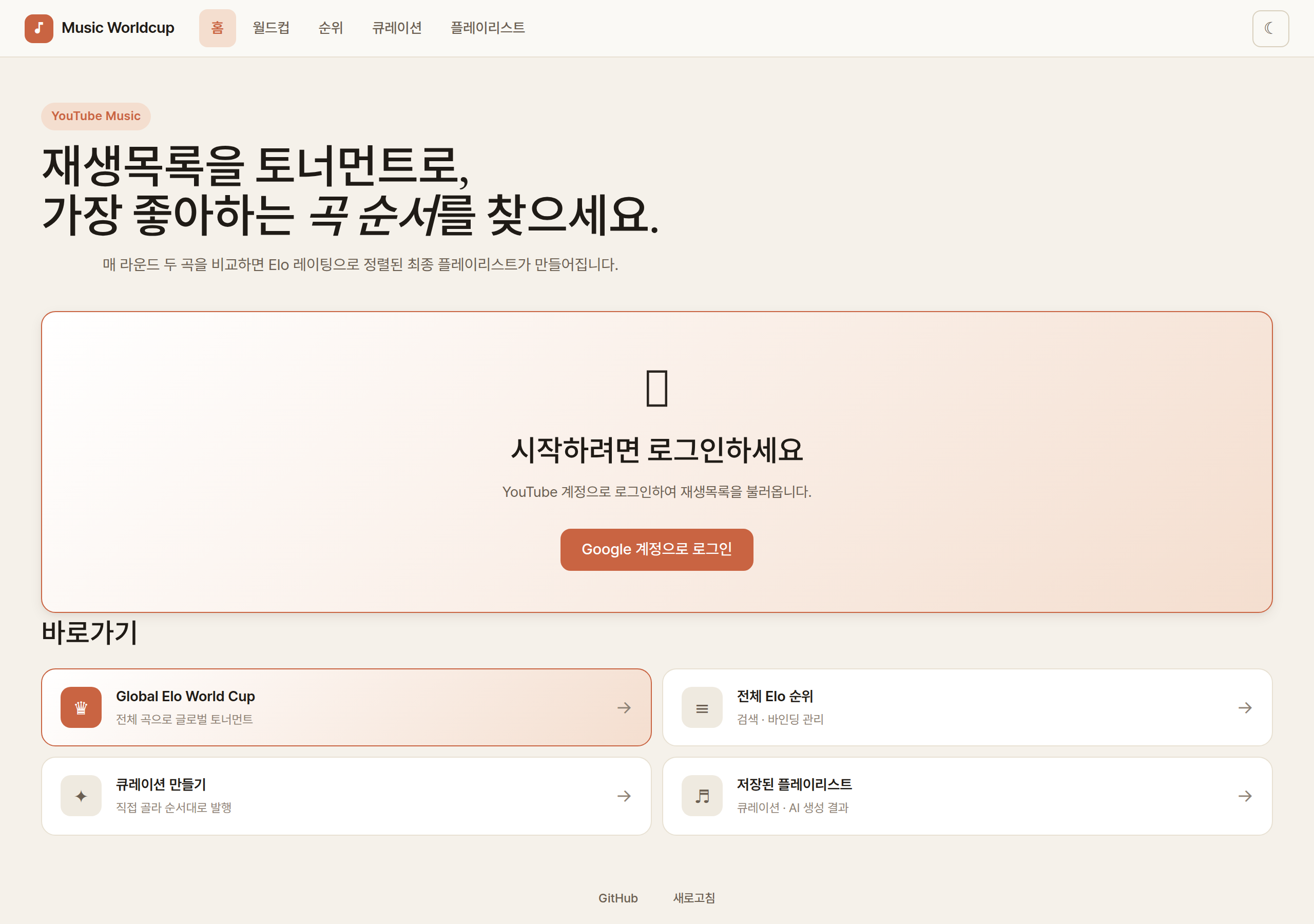This screenshot has width=1314, height=924.
Task: Click the Music Worldcup note logo icon
Action: pyautogui.click(x=39, y=28)
